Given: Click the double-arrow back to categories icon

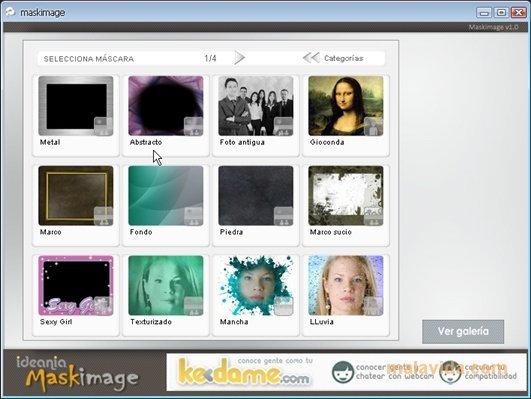Looking at the screenshot, I should coord(311,58).
